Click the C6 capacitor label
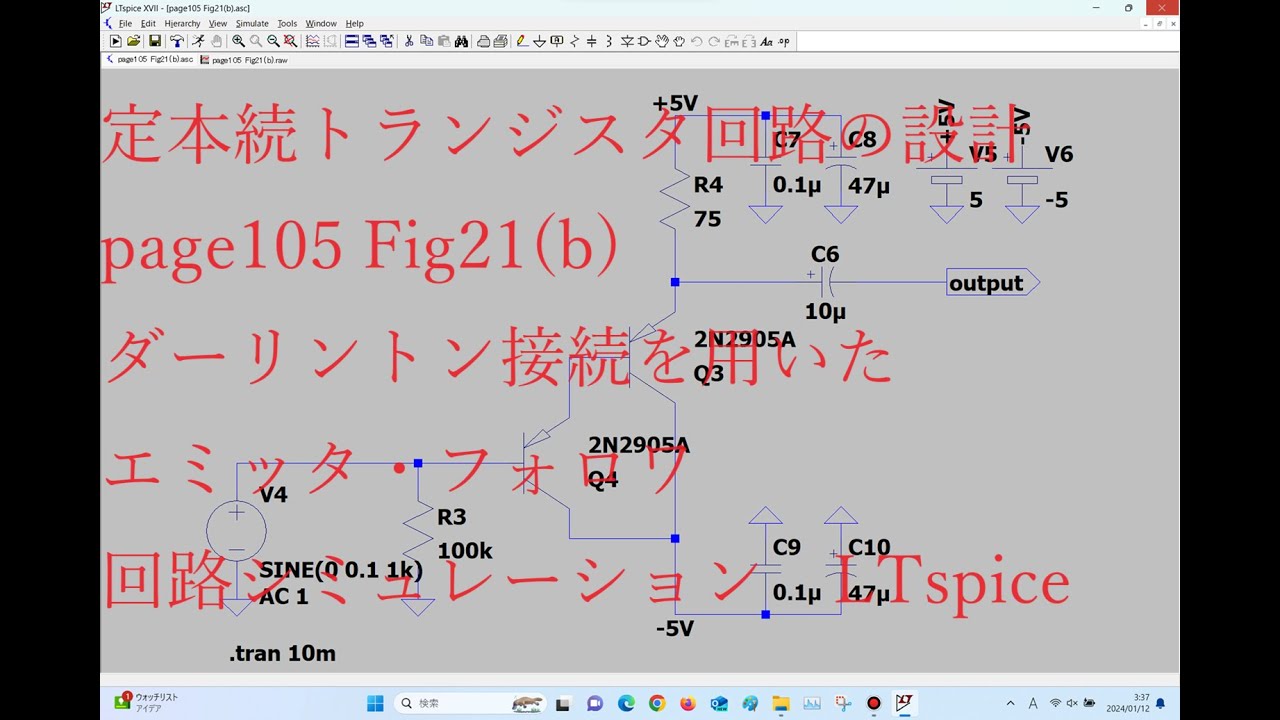The width and height of the screenshot is (1280, 720). (x=825, y=256)
